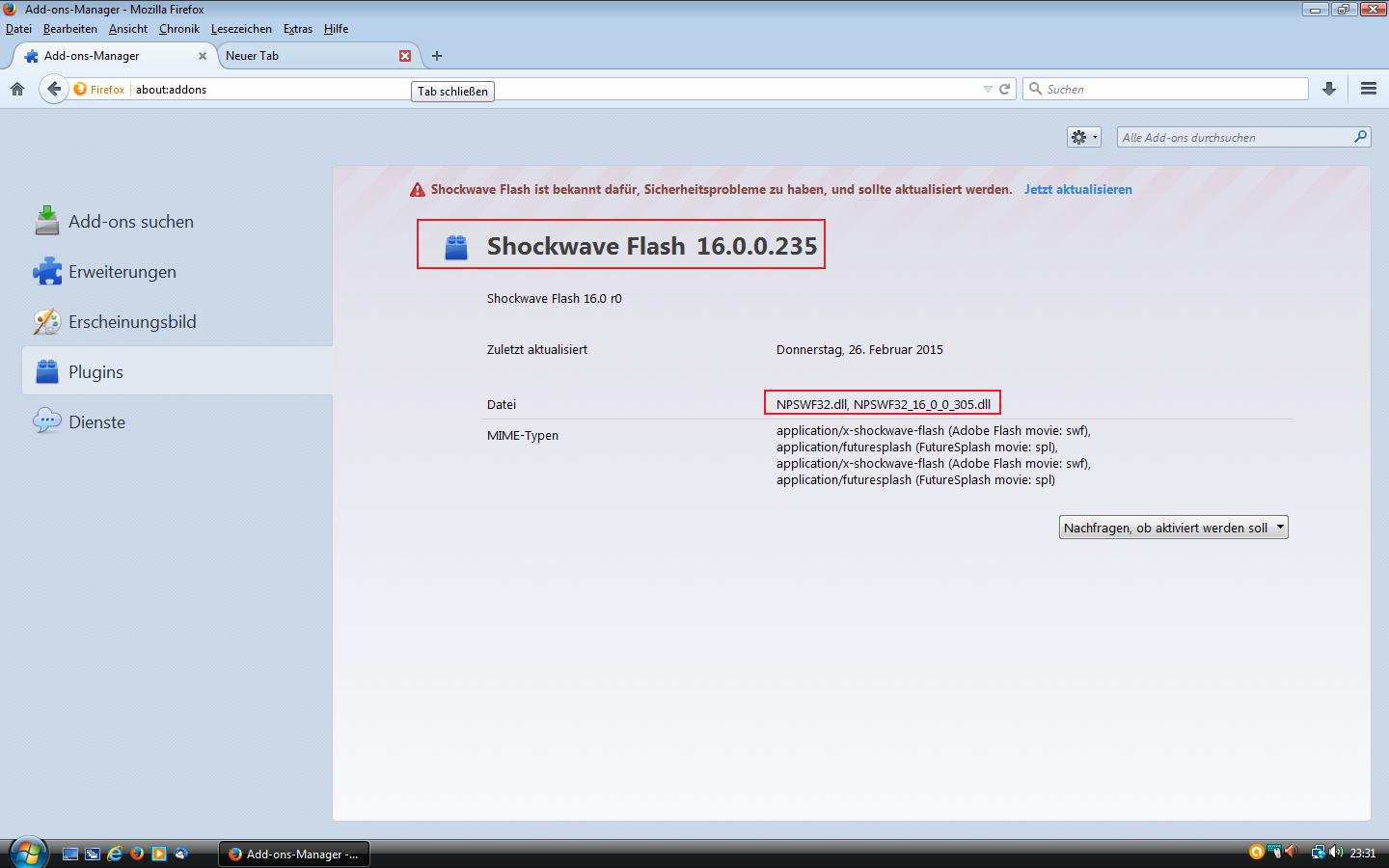Click the Shockwave Flash 16.0.0.235 heading
Image resolution: width=1389 pixels, height=868 pixels.
[x=652, y=246]
